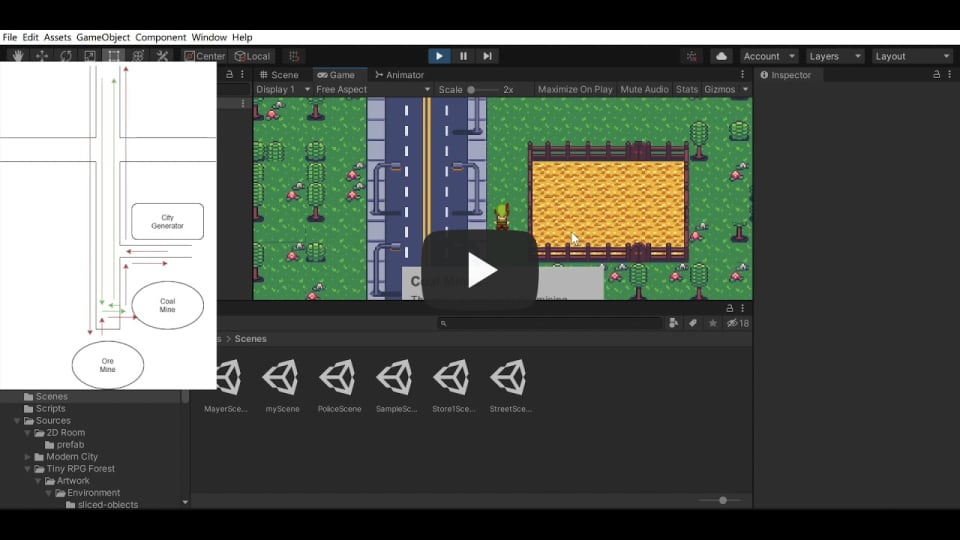Screen dimensions: 960x540
Task: Open custom editor tools
Action: [x=162, y=56]
